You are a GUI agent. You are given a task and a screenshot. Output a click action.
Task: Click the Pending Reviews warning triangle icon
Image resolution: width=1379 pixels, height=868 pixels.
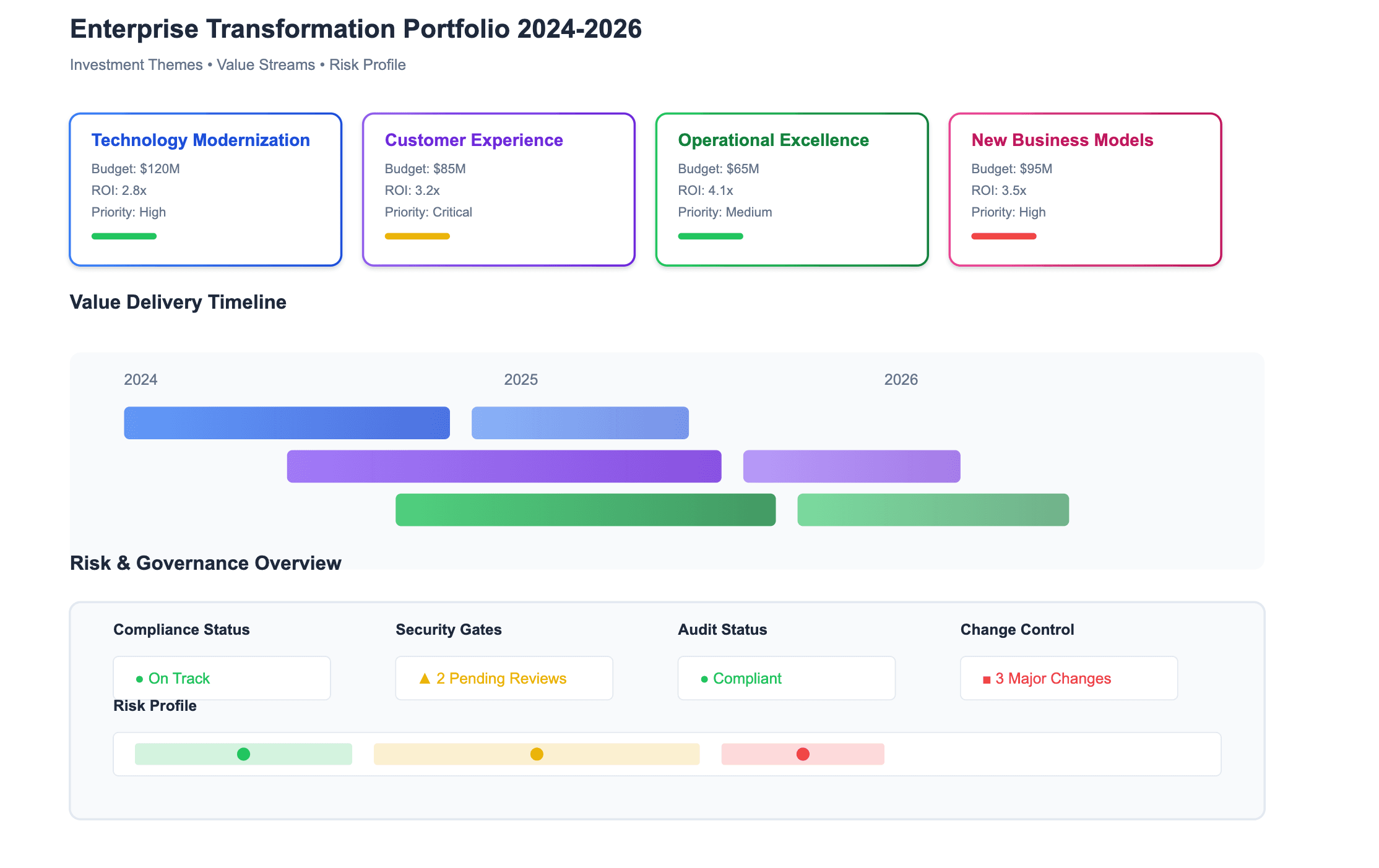coord(425,679)
